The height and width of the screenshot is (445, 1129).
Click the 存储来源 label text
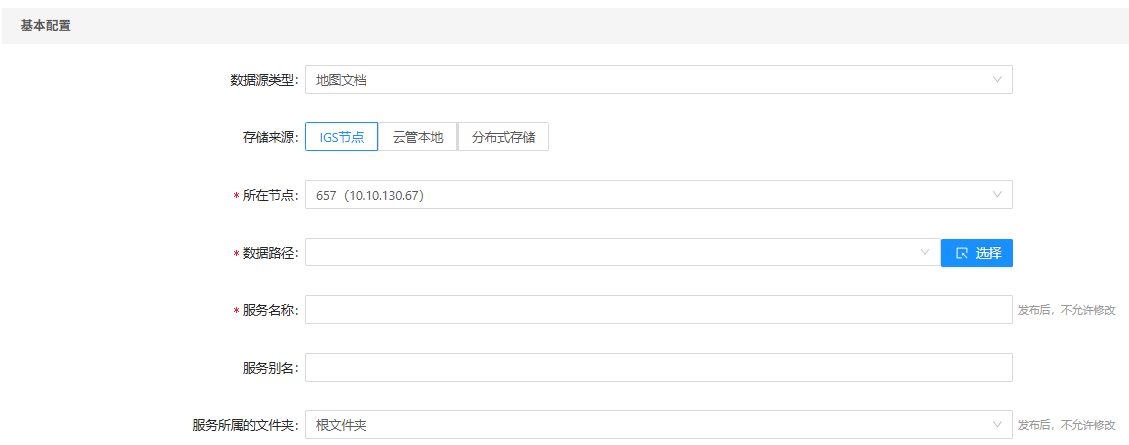point(270,137)
